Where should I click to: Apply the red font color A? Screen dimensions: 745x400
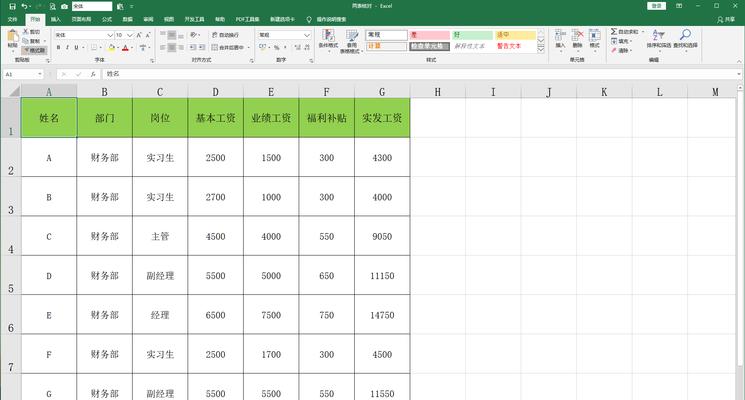coord(125,48)
